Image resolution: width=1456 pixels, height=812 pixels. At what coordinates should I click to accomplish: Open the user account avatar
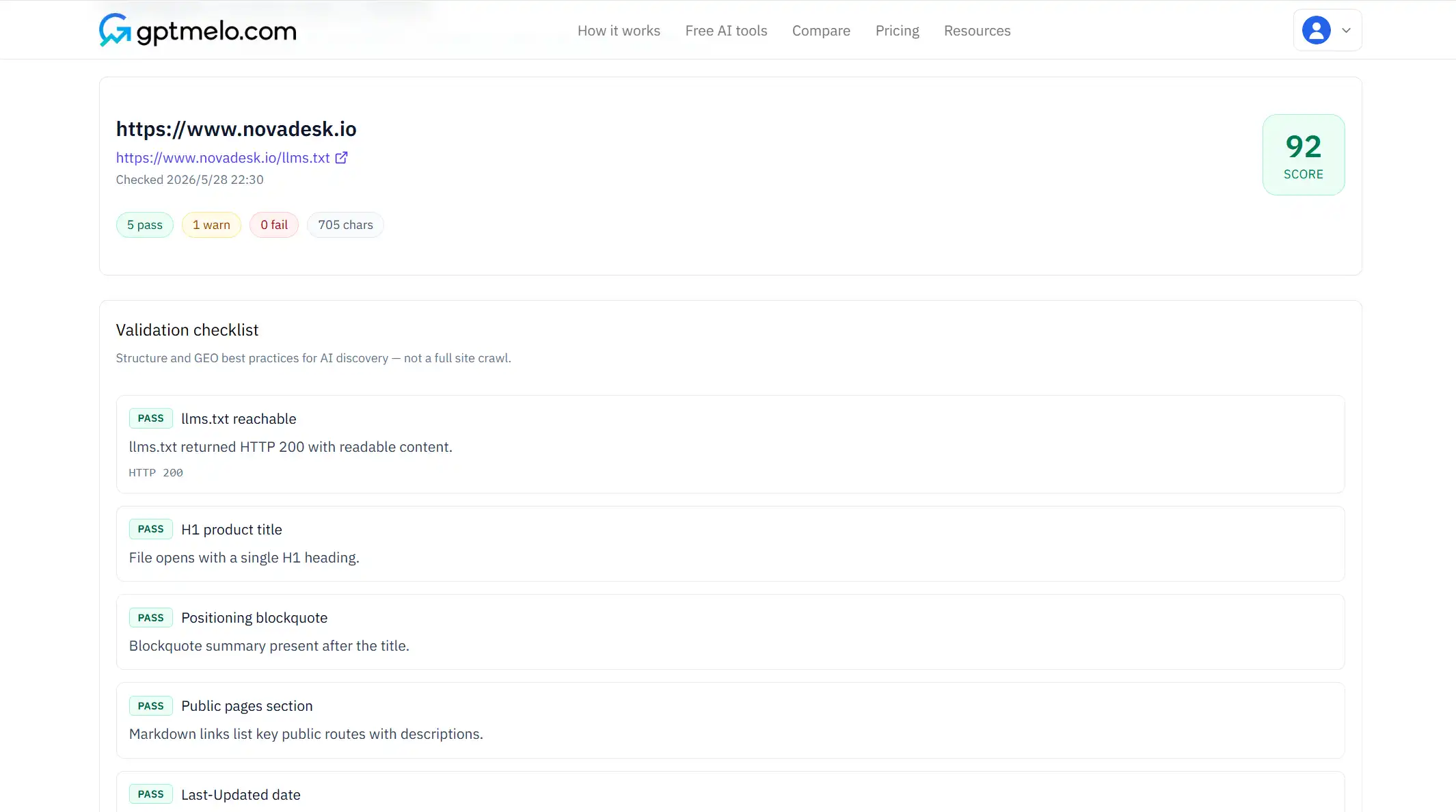(x=1316, y=30)
